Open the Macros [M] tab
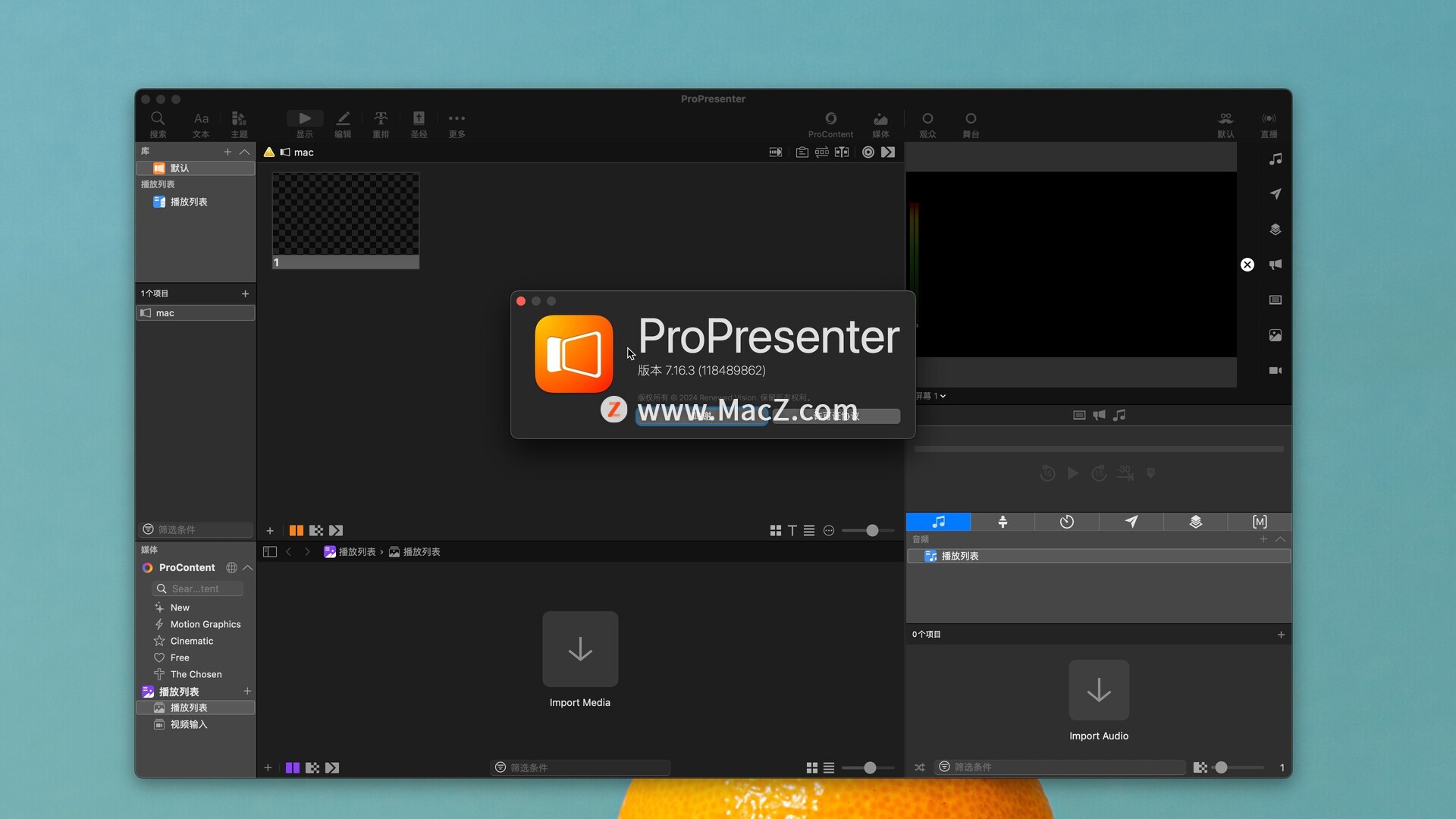 (x=1260, y=522)
